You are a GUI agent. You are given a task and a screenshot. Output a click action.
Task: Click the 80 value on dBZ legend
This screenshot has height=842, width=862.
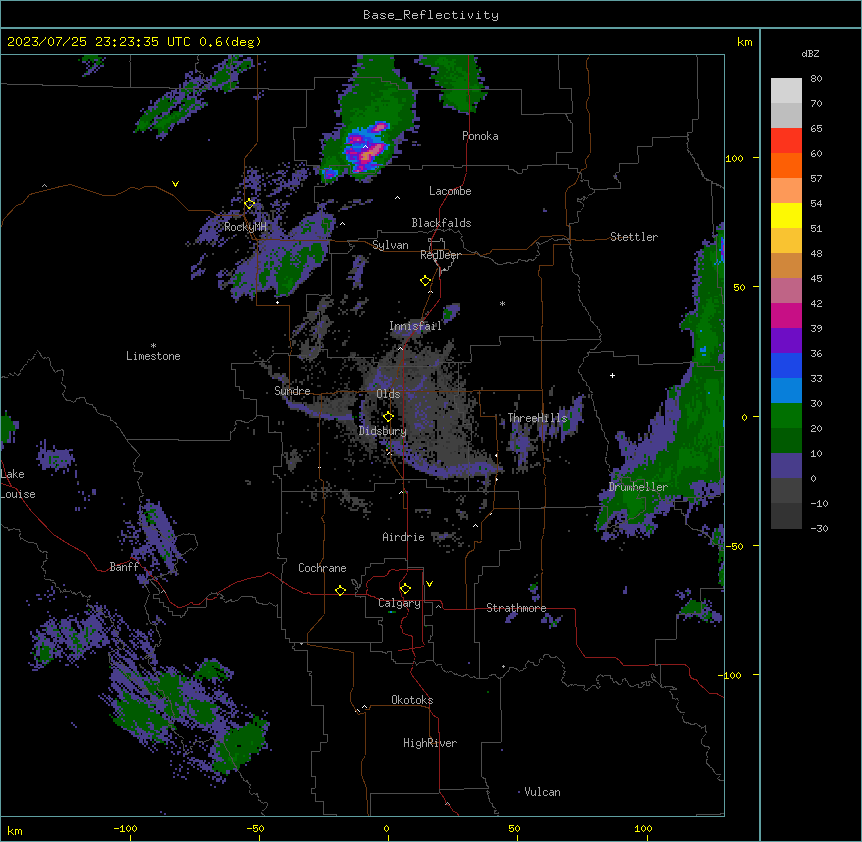click(816, 79)
